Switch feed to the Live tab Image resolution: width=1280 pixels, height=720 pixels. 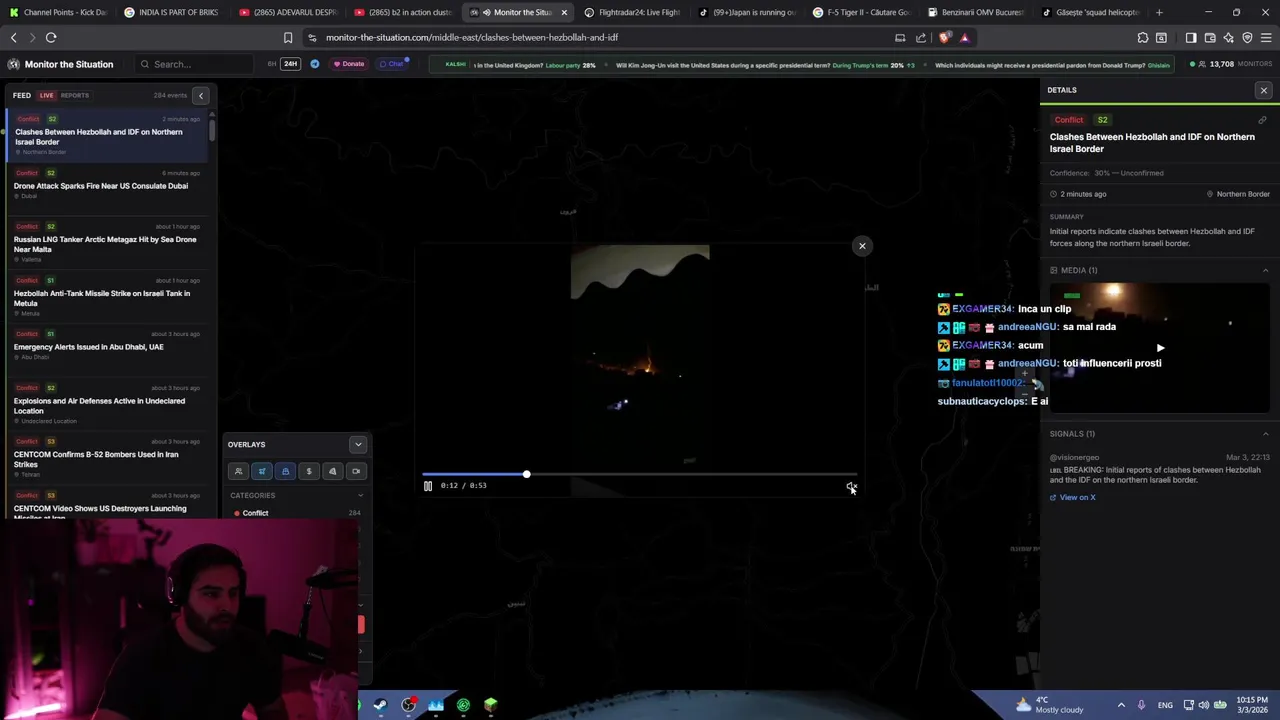(x=46, y=95)
